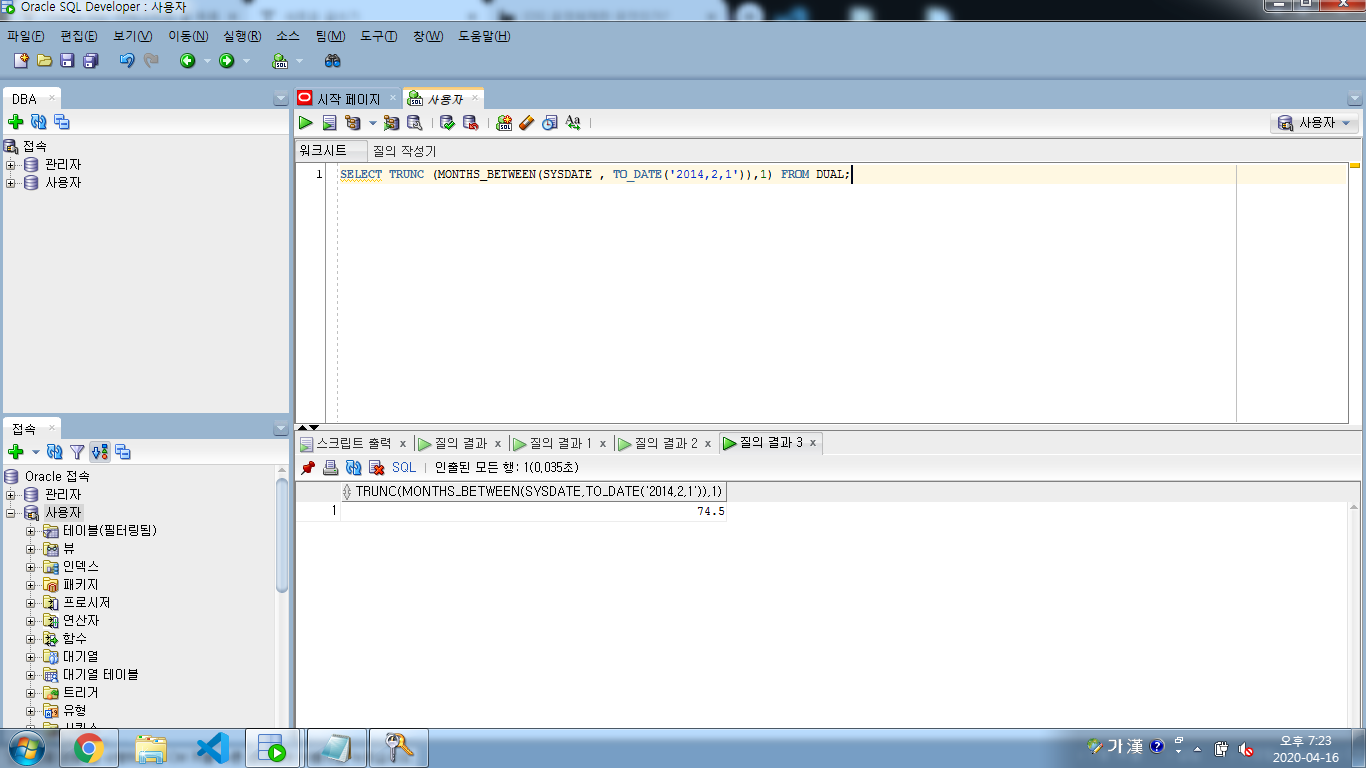Close the 질의 결과 1 tab
This screenshot has height=768, width=1366.
tap(603, 443)
